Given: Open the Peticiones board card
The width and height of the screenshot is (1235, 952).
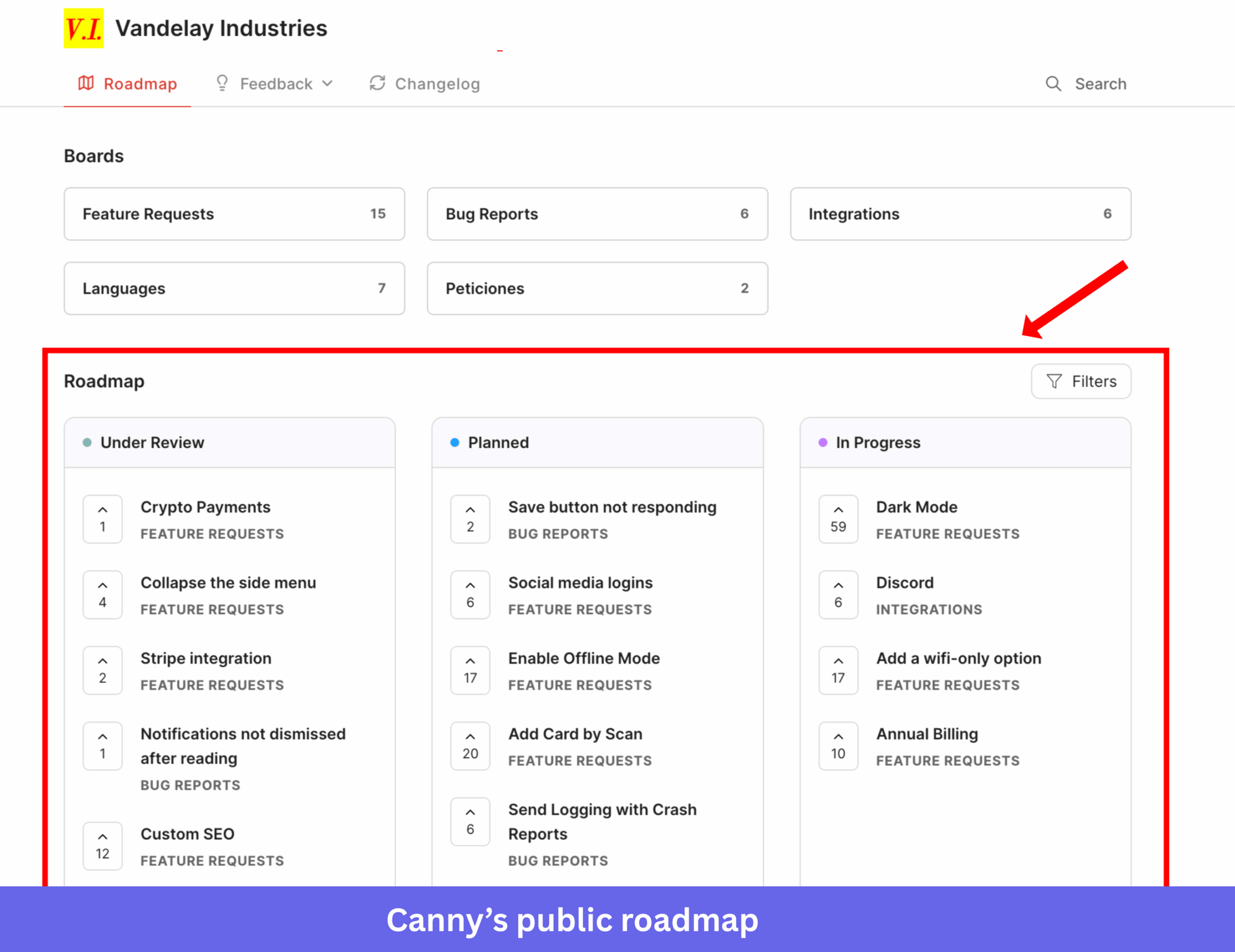Looking at the screenshot, I should pyautogui.click(x=597, y=289).
